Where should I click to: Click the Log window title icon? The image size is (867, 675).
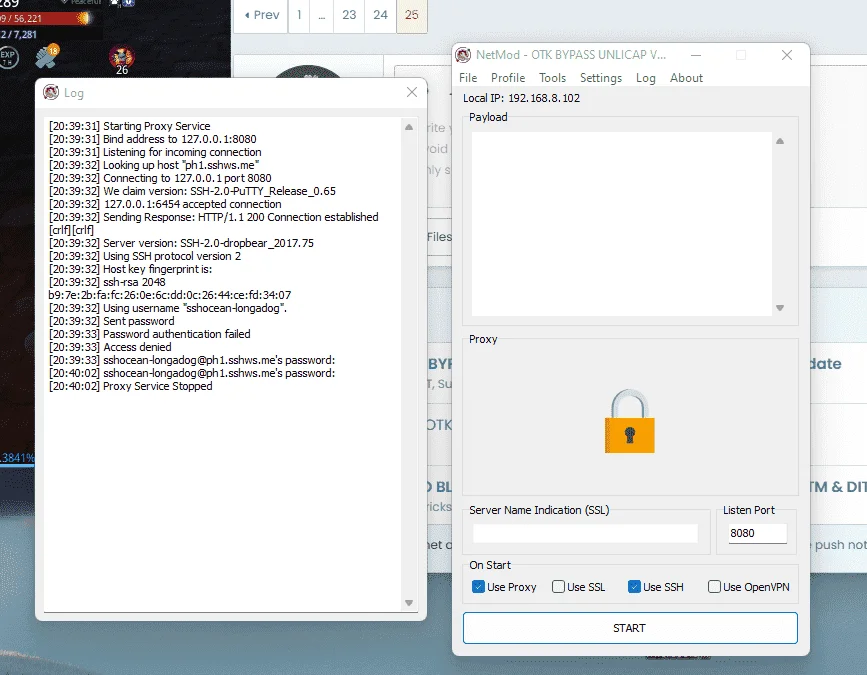[x=51, y=92]
